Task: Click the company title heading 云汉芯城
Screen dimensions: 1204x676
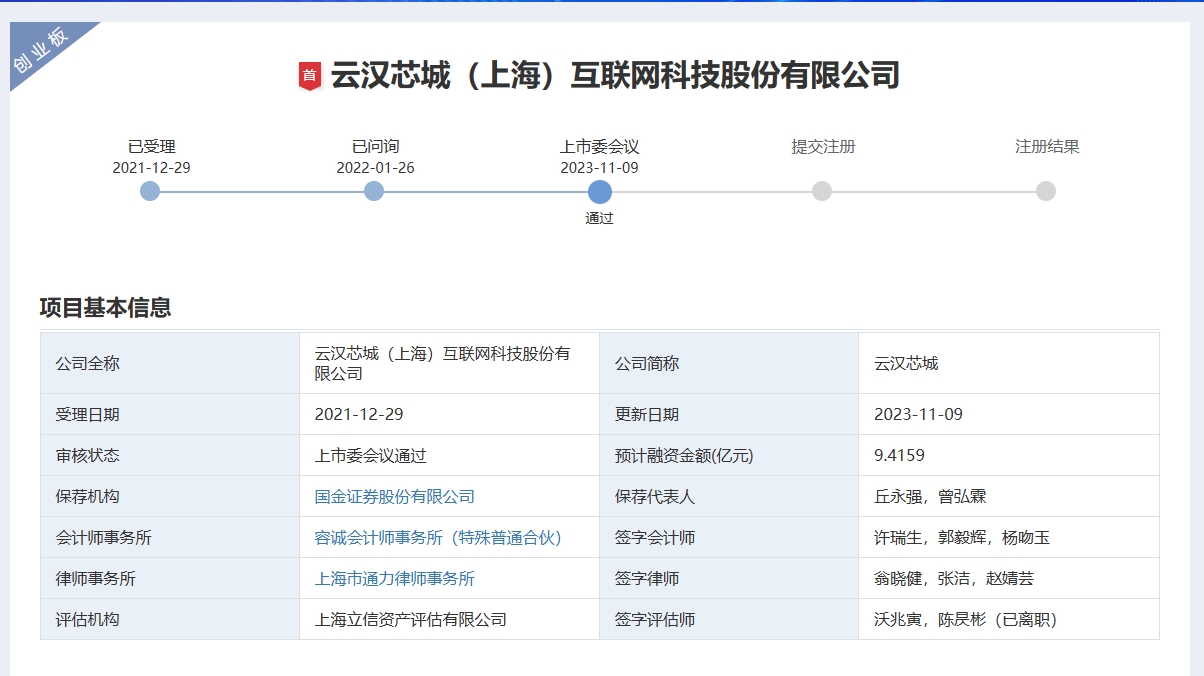Action: pos(615,76)
